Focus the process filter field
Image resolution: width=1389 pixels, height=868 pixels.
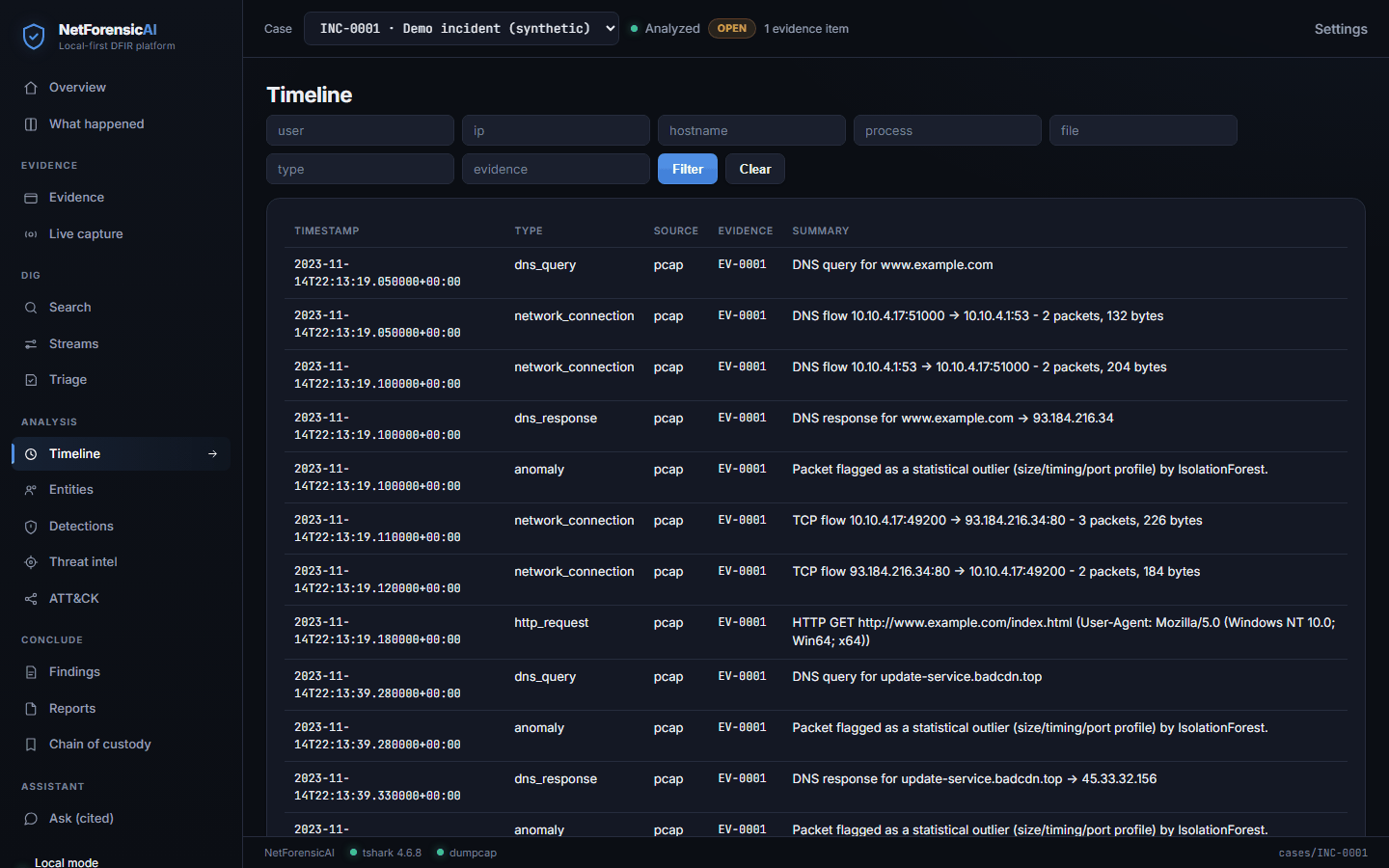pyautogui.click(x=947, y=130)
